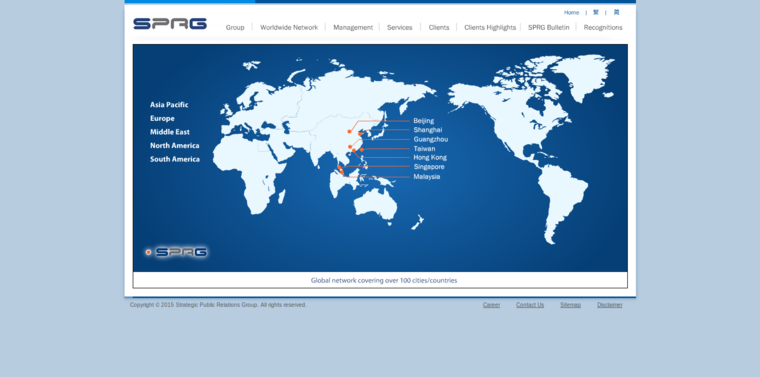This screenshot has width=760, height=377.
Task: Open the Management menu
Action: coord(353,28)
